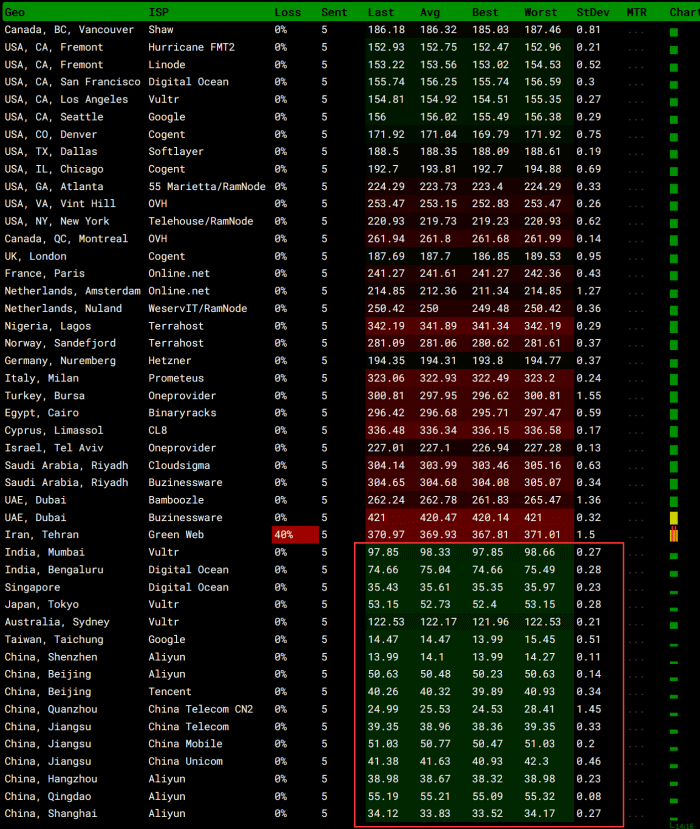Select the Linode ISP entry

point(167,65)
